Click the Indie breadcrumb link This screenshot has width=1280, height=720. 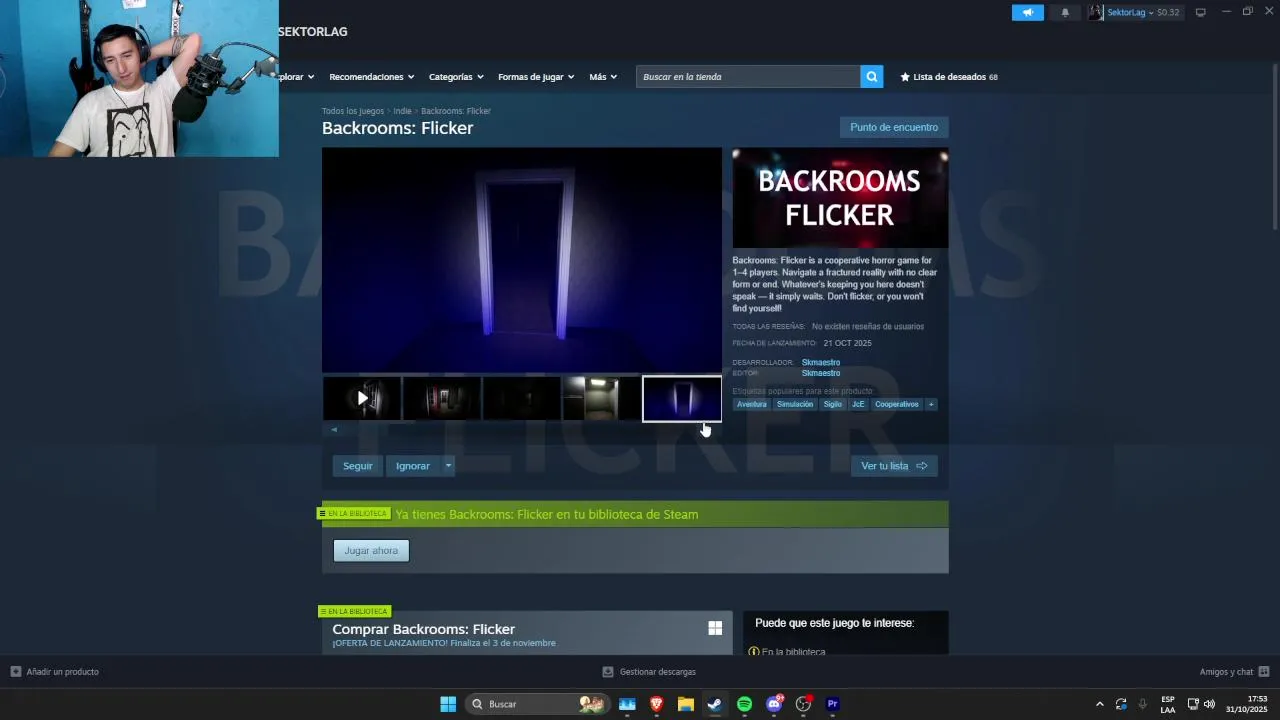(402, 111)
